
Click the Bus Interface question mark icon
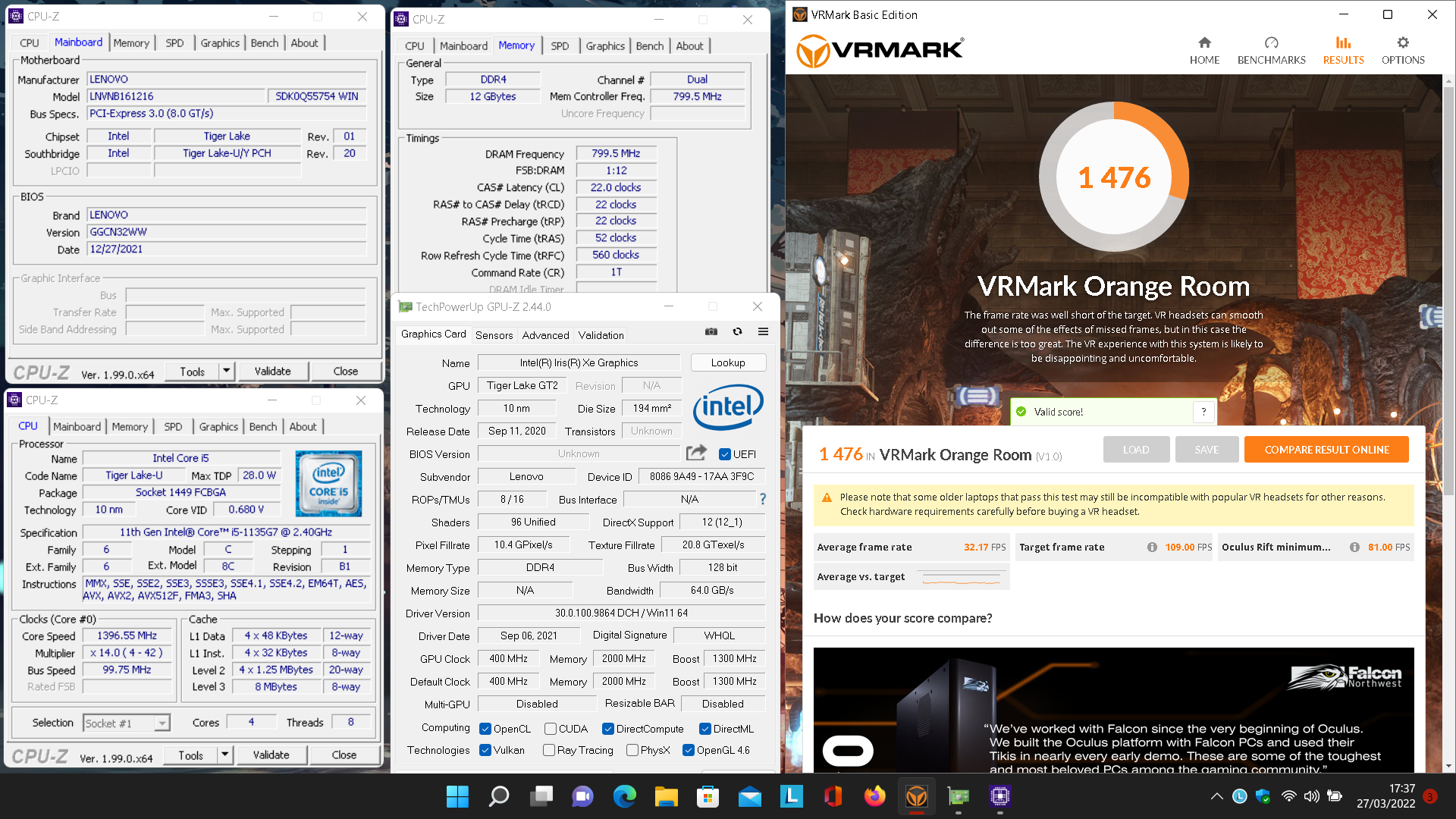tap(763, 499)
